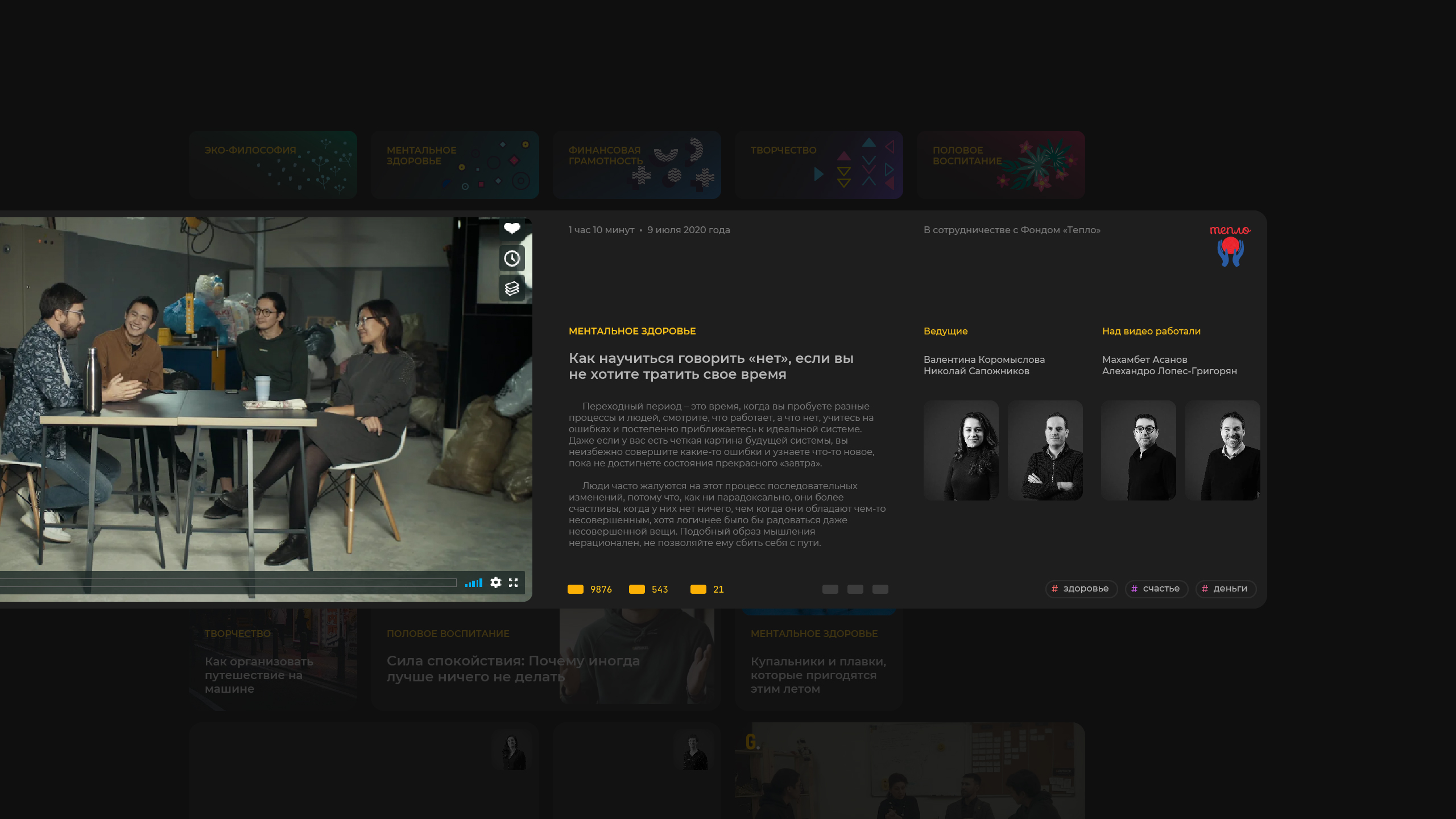The width and height of the screenshot is (1456, 819).
Task: Open video player settings gear
Action: tap(495, 582)
